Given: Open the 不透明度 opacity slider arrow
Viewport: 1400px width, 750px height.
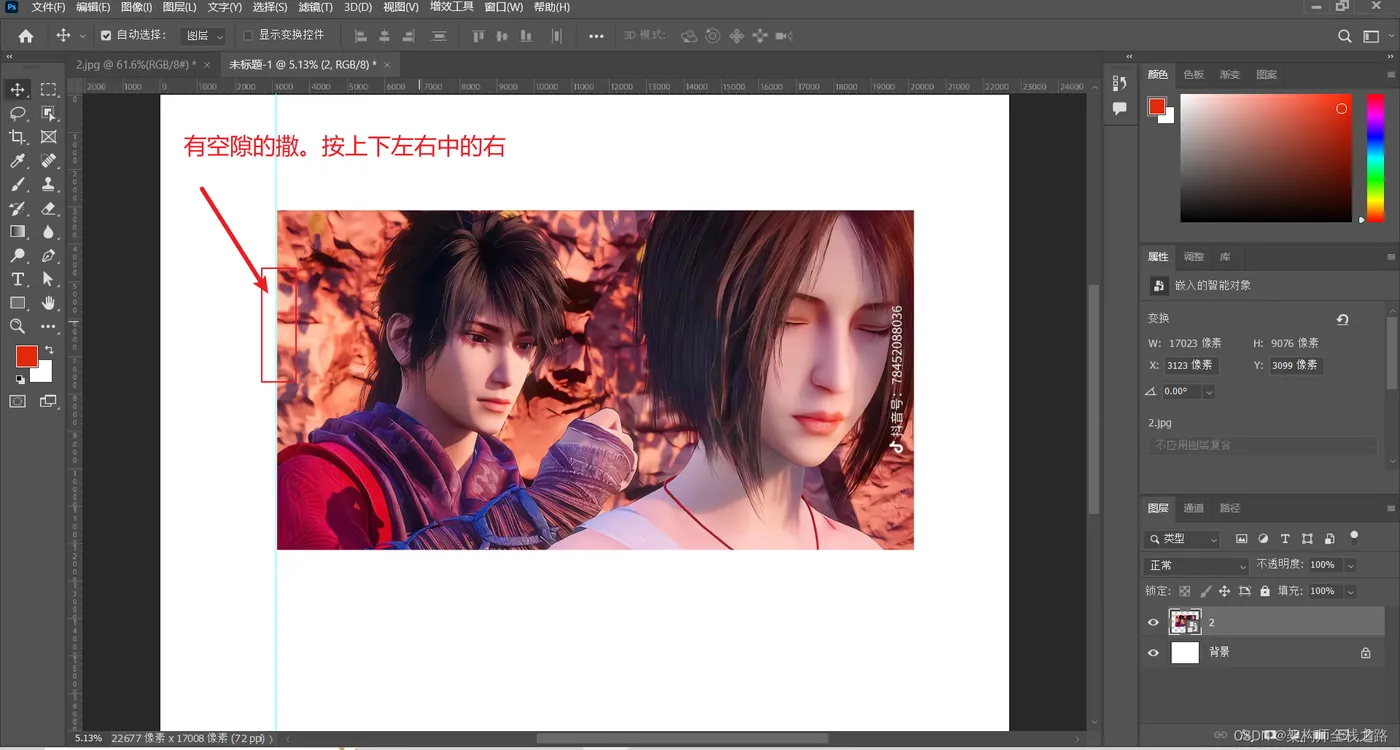Looking at the screenshot, I should tap(1350, 565).
